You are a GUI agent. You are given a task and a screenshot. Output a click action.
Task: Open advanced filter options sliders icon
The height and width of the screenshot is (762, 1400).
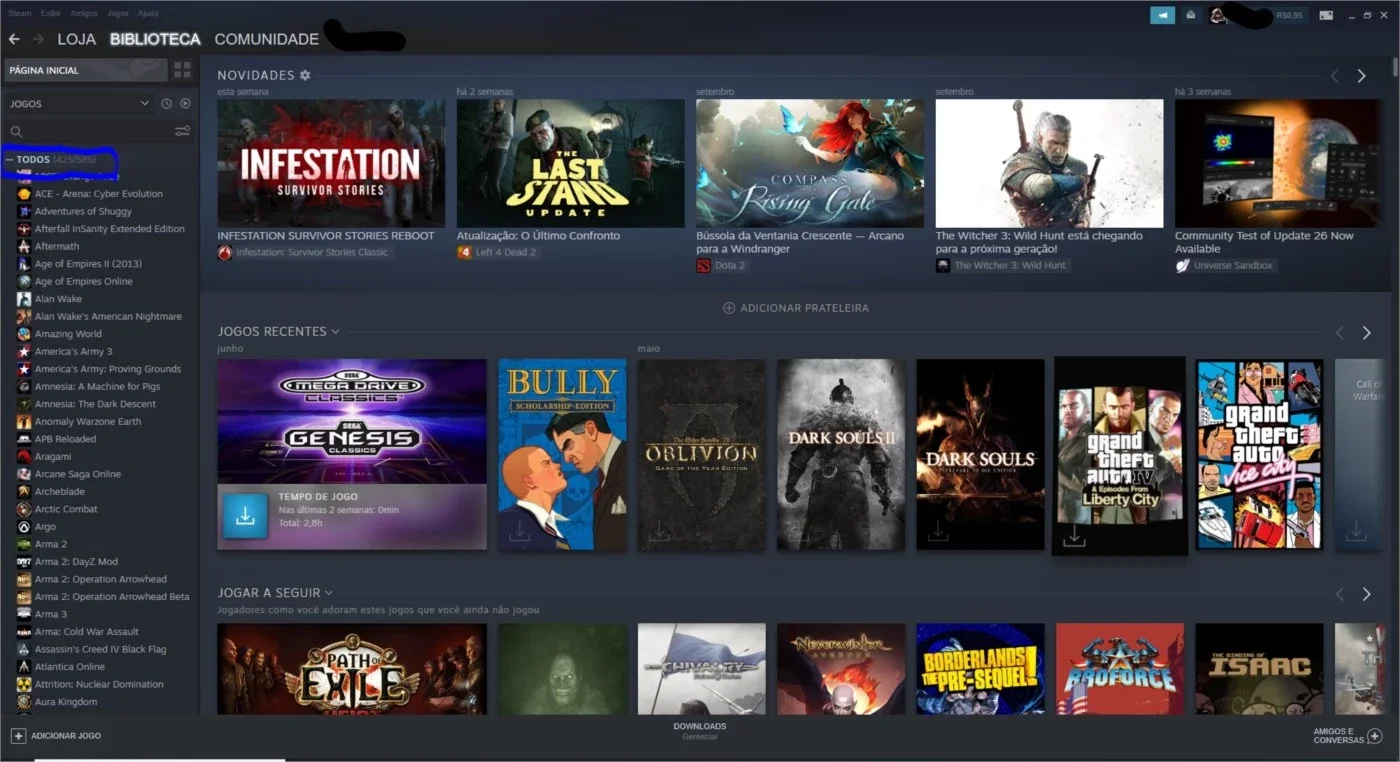[182, 131]
